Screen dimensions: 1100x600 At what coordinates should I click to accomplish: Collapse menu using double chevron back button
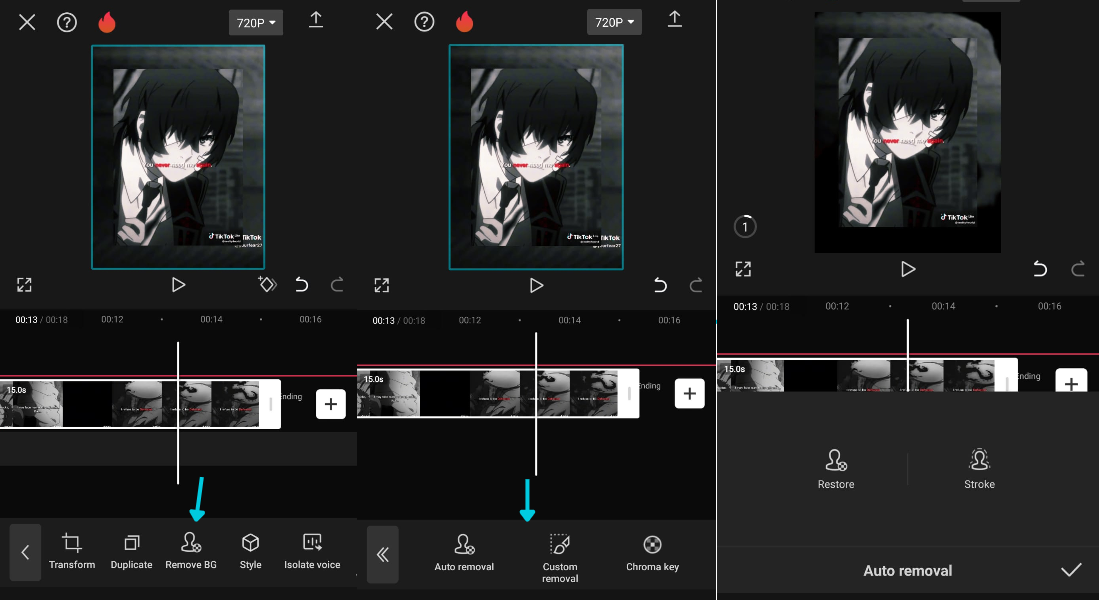[383, 555]
